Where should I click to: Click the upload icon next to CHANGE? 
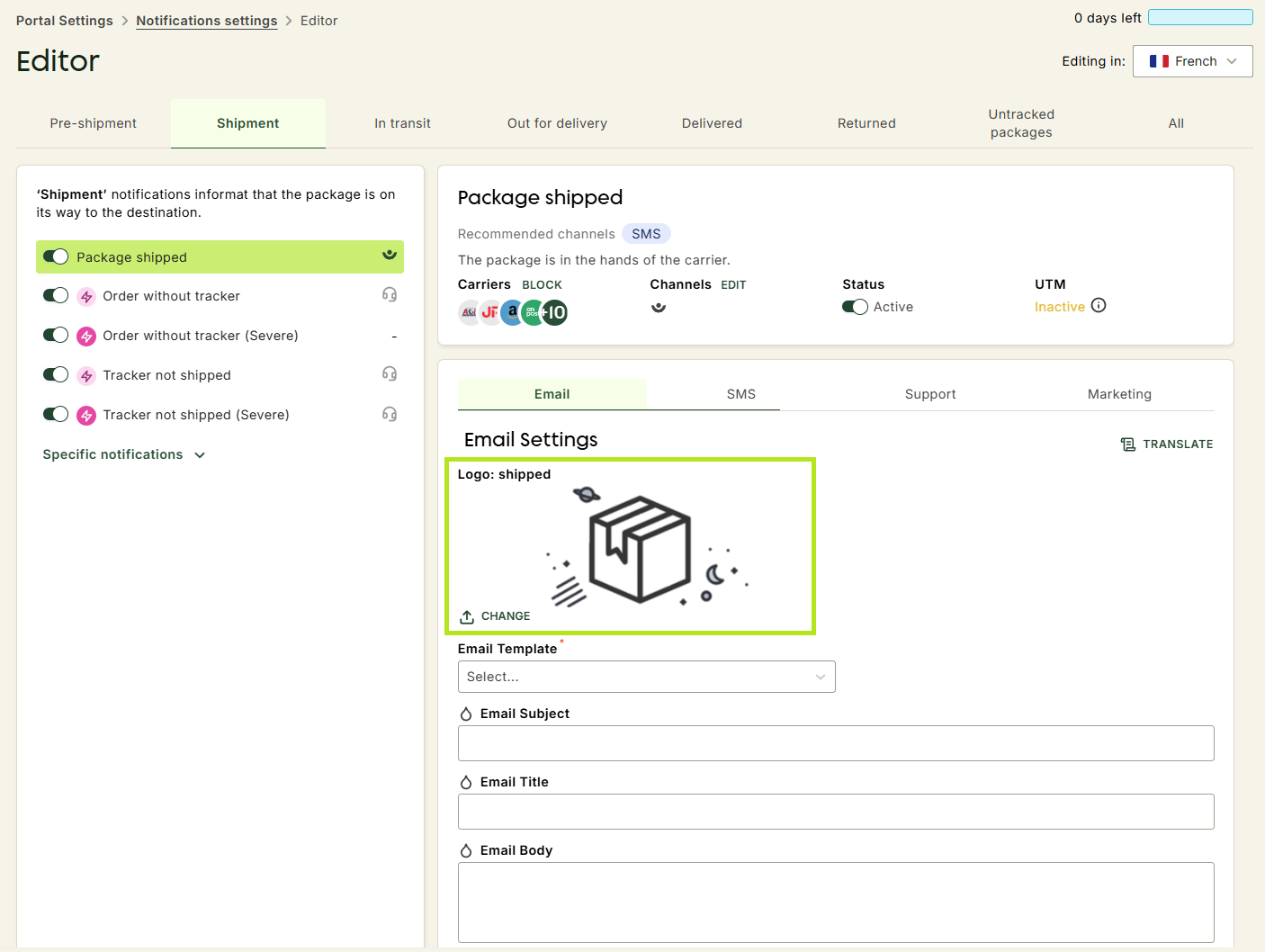467,616
